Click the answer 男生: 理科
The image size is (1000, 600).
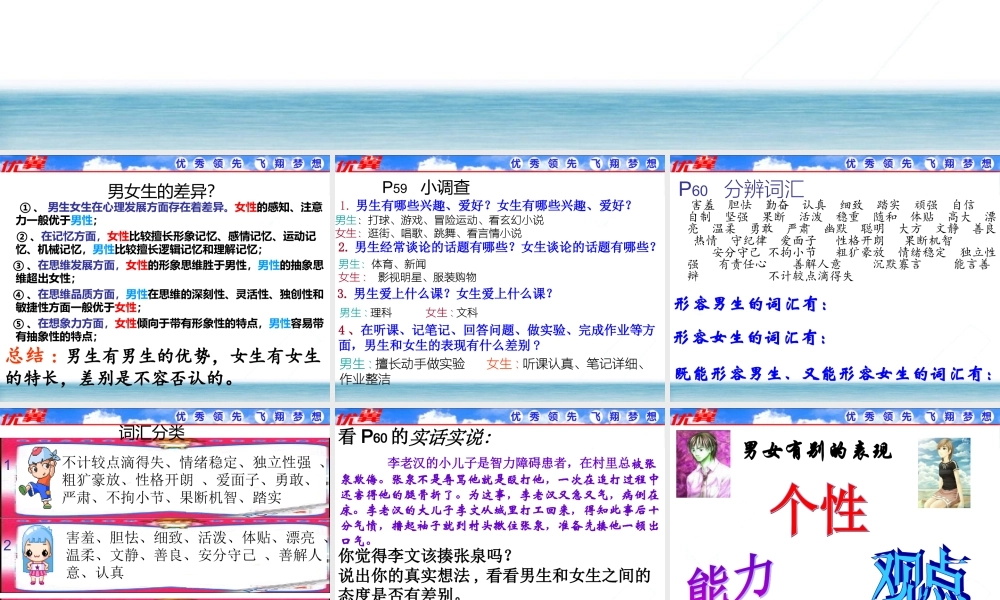(x=365, y=312)
